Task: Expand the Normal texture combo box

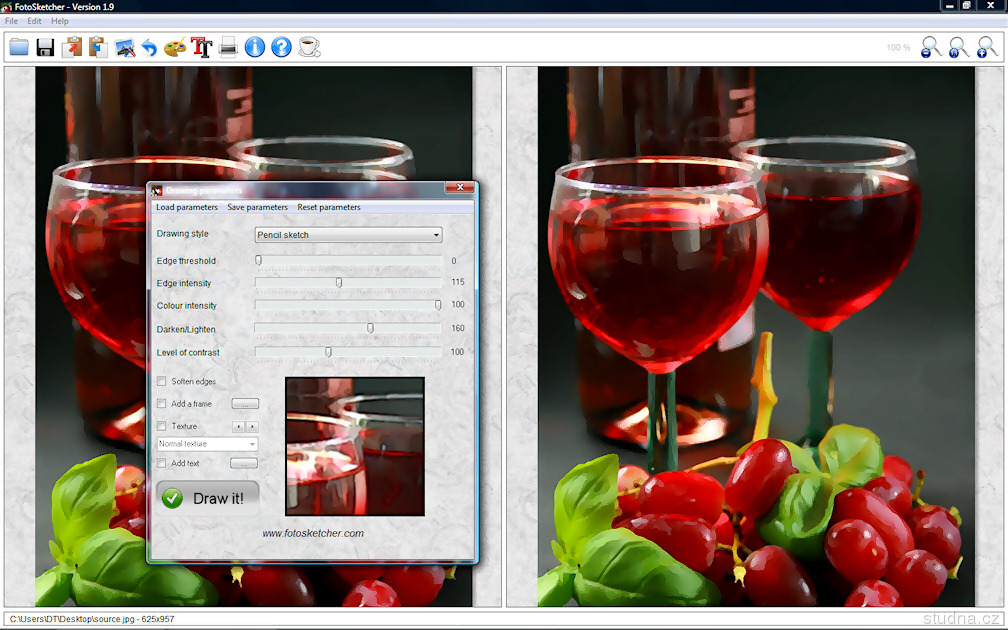Action: [208, 444]
